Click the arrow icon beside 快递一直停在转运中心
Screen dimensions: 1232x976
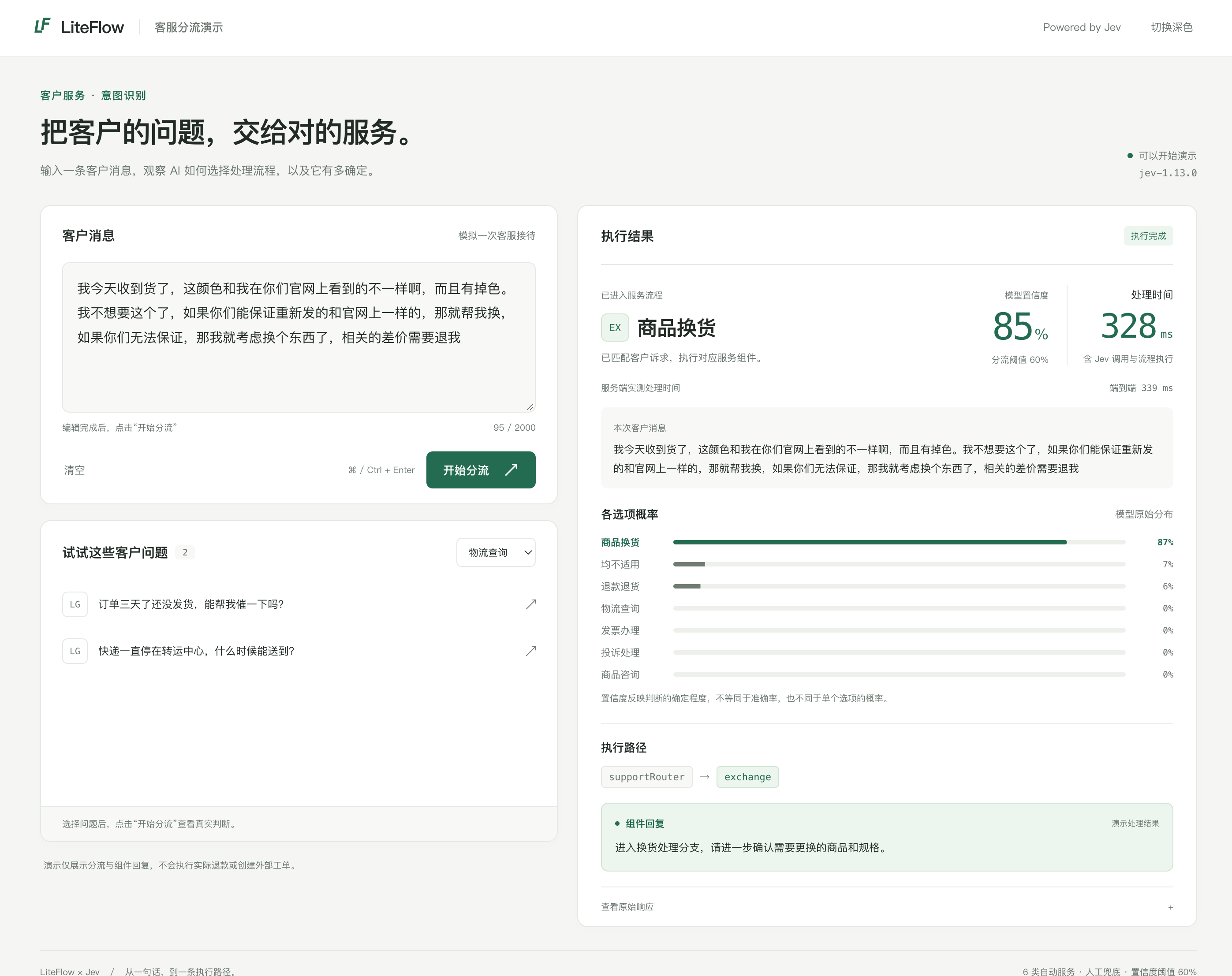click(x=531, y=651)
